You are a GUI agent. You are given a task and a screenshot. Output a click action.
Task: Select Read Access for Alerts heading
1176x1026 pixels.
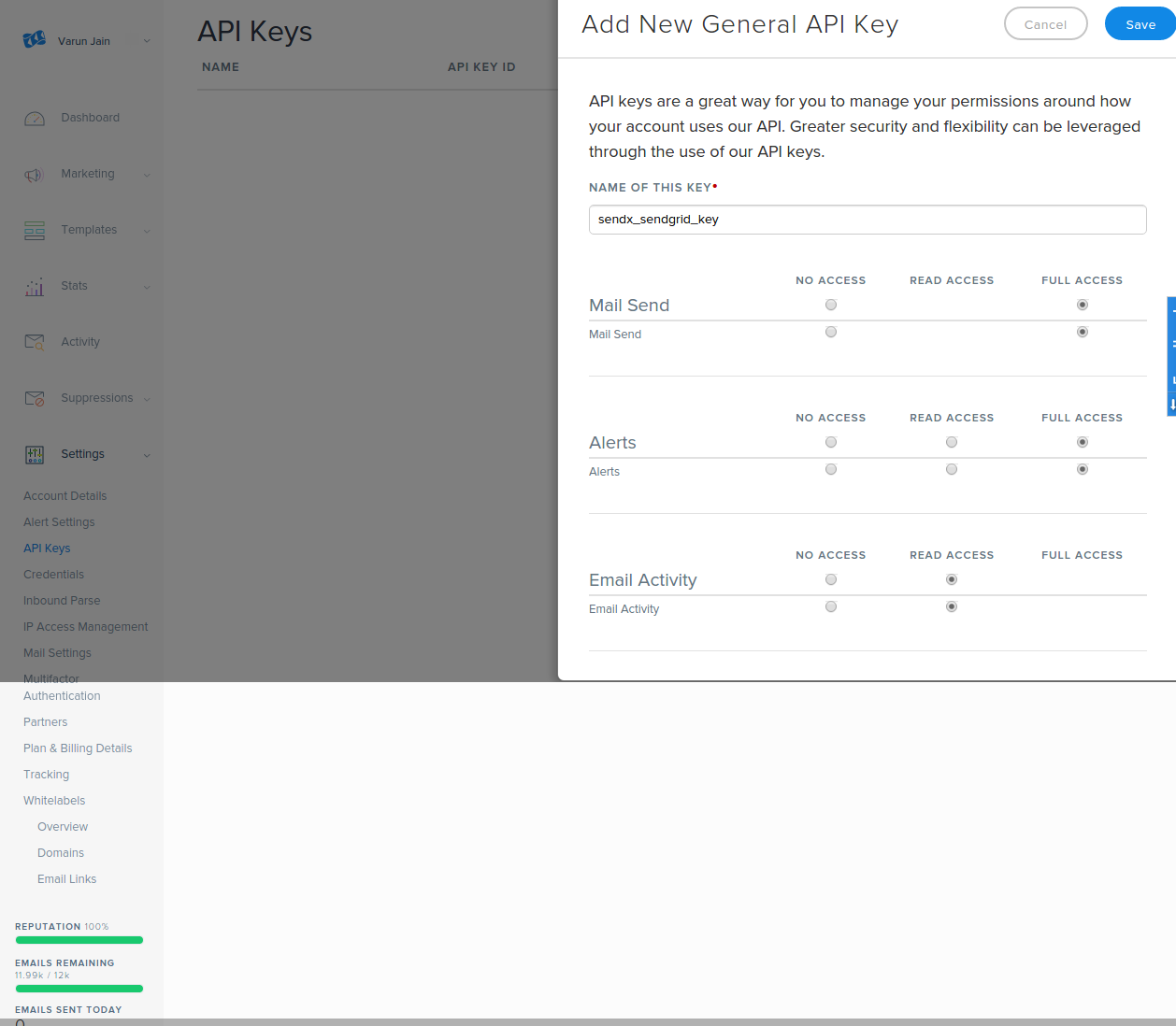[952, 442]
